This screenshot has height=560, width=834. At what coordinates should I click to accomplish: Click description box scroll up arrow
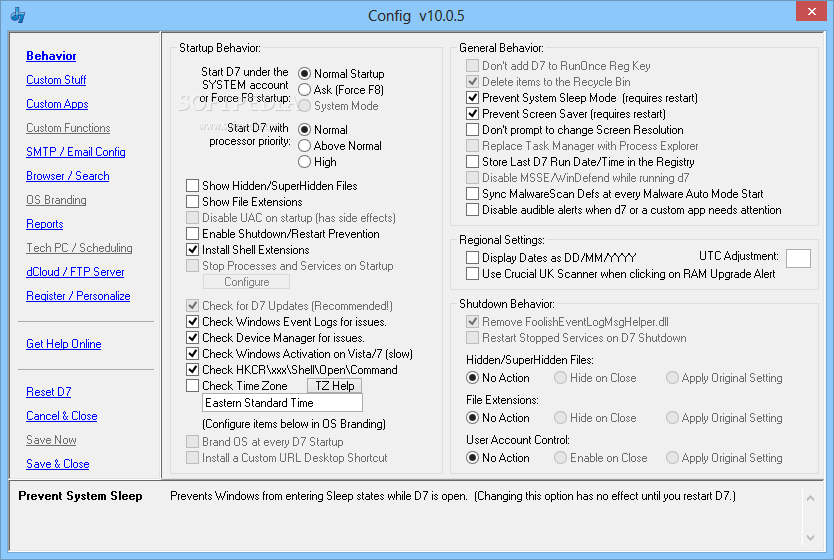810,498
